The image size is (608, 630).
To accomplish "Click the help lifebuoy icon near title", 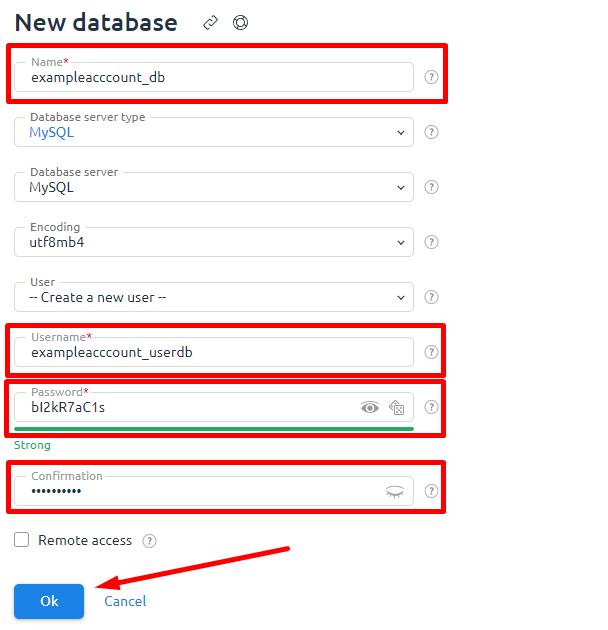I will (240, 23).
